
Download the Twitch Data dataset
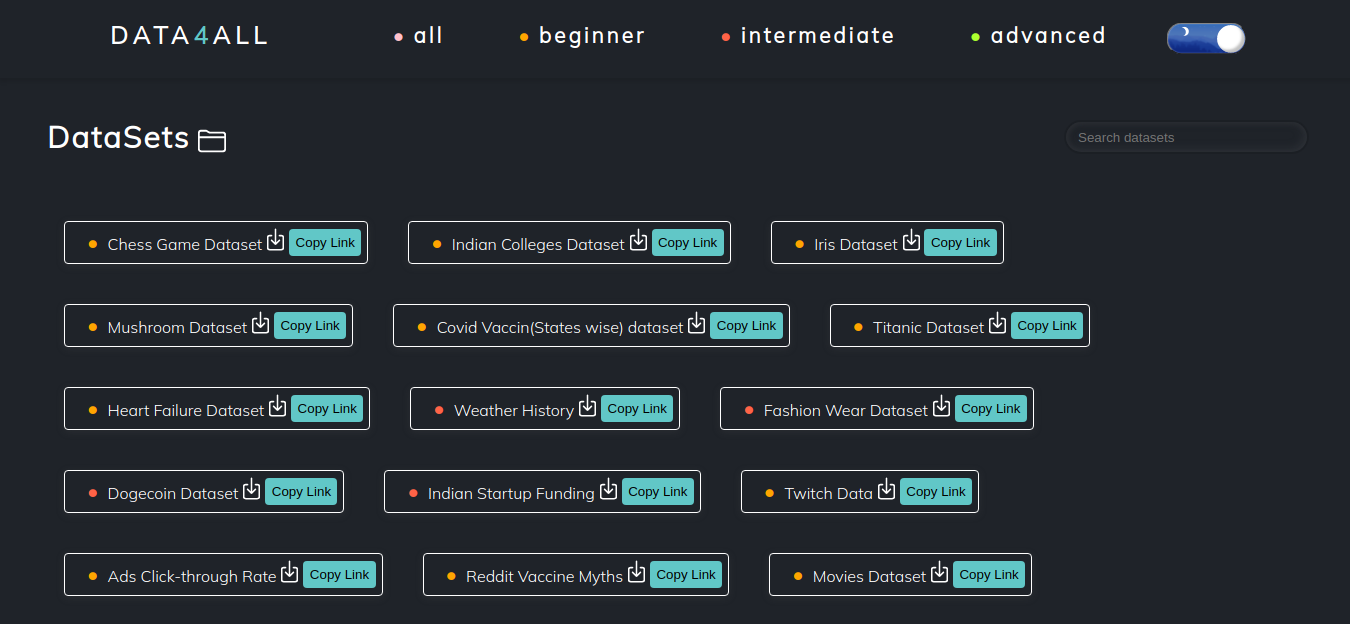(886, 490)
